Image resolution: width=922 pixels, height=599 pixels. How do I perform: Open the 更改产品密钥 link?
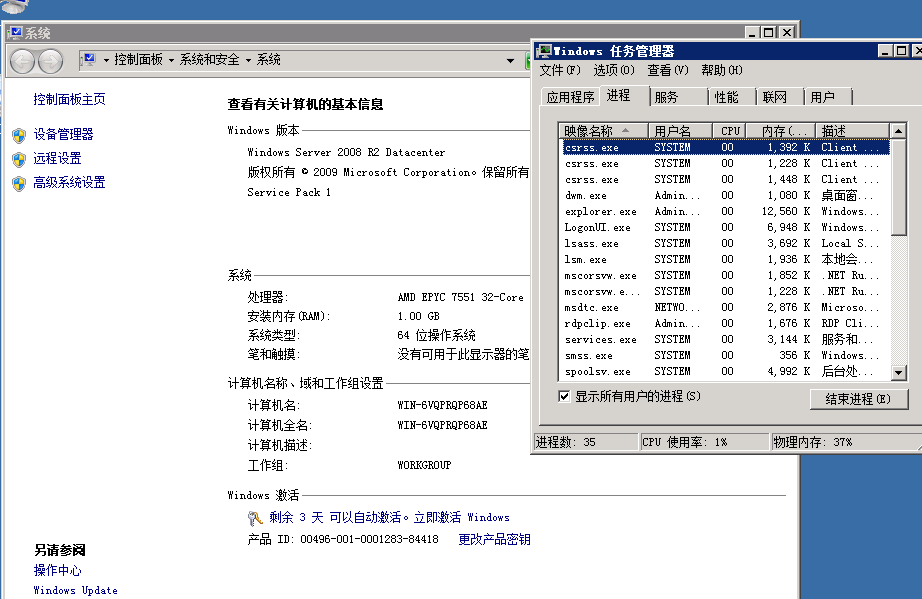coord(494,540)
